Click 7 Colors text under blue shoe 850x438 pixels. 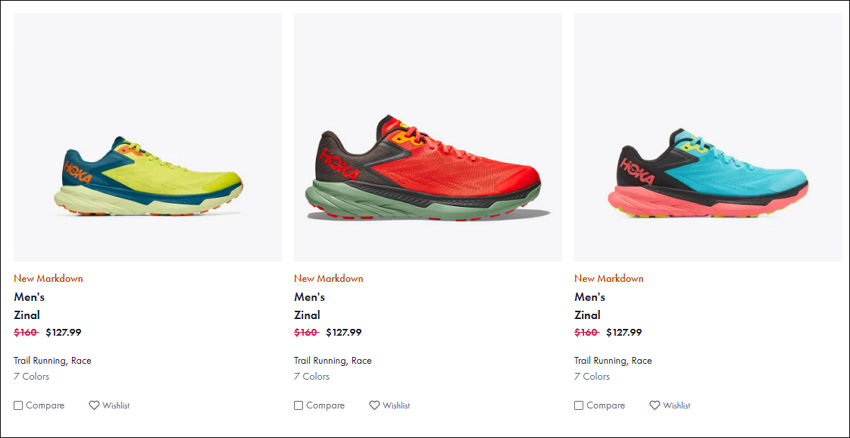[592, 376]
